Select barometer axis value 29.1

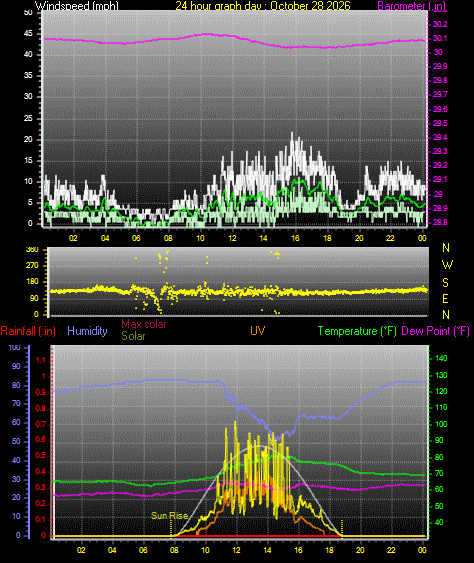pos(440,179)
